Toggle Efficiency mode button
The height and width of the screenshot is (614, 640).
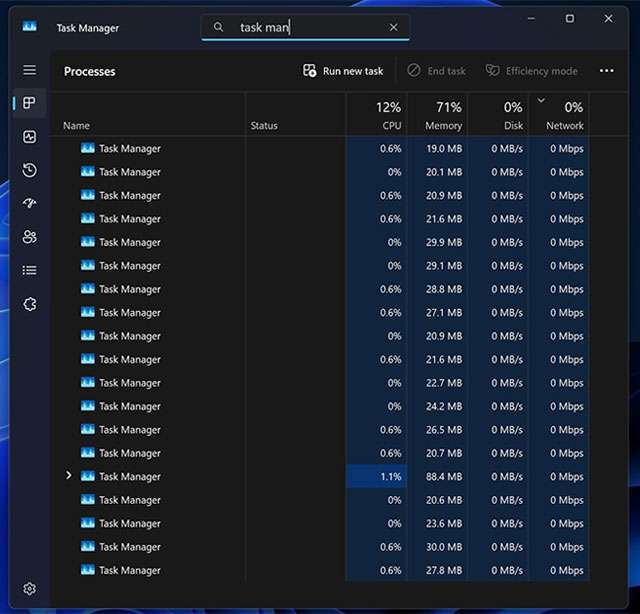coord(532,71)
